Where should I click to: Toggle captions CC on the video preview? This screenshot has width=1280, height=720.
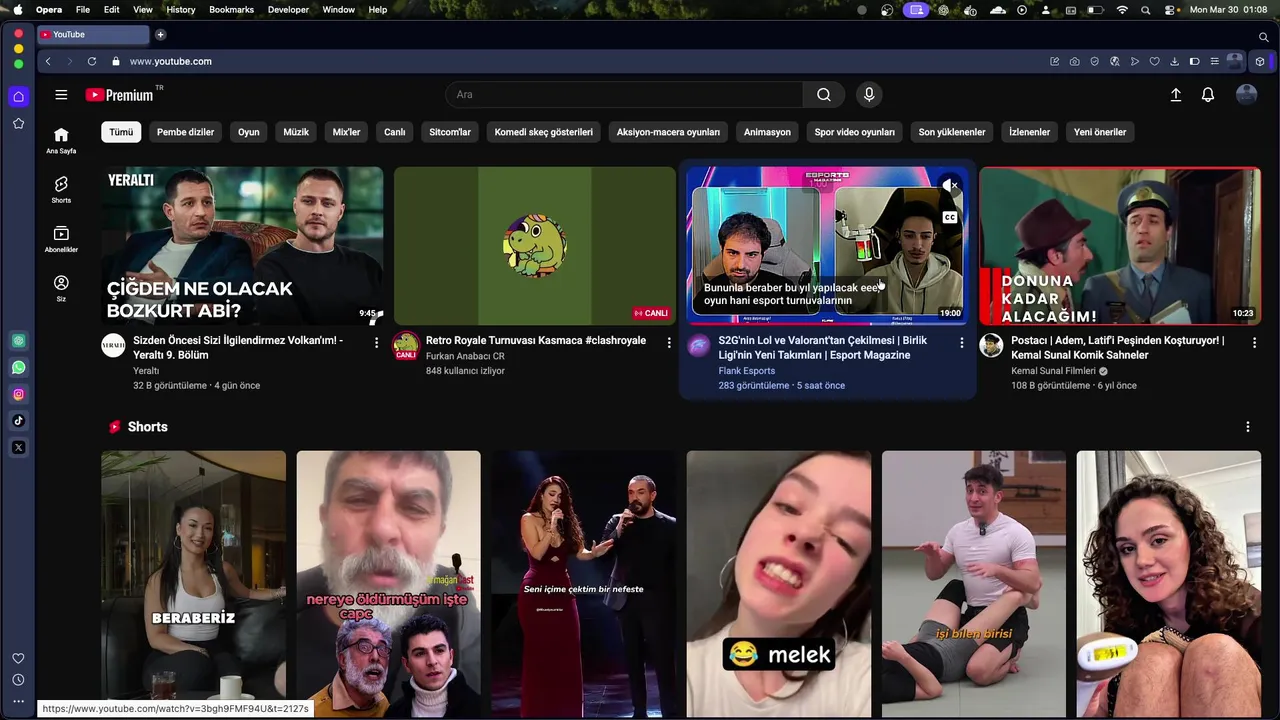coord(949,217)
